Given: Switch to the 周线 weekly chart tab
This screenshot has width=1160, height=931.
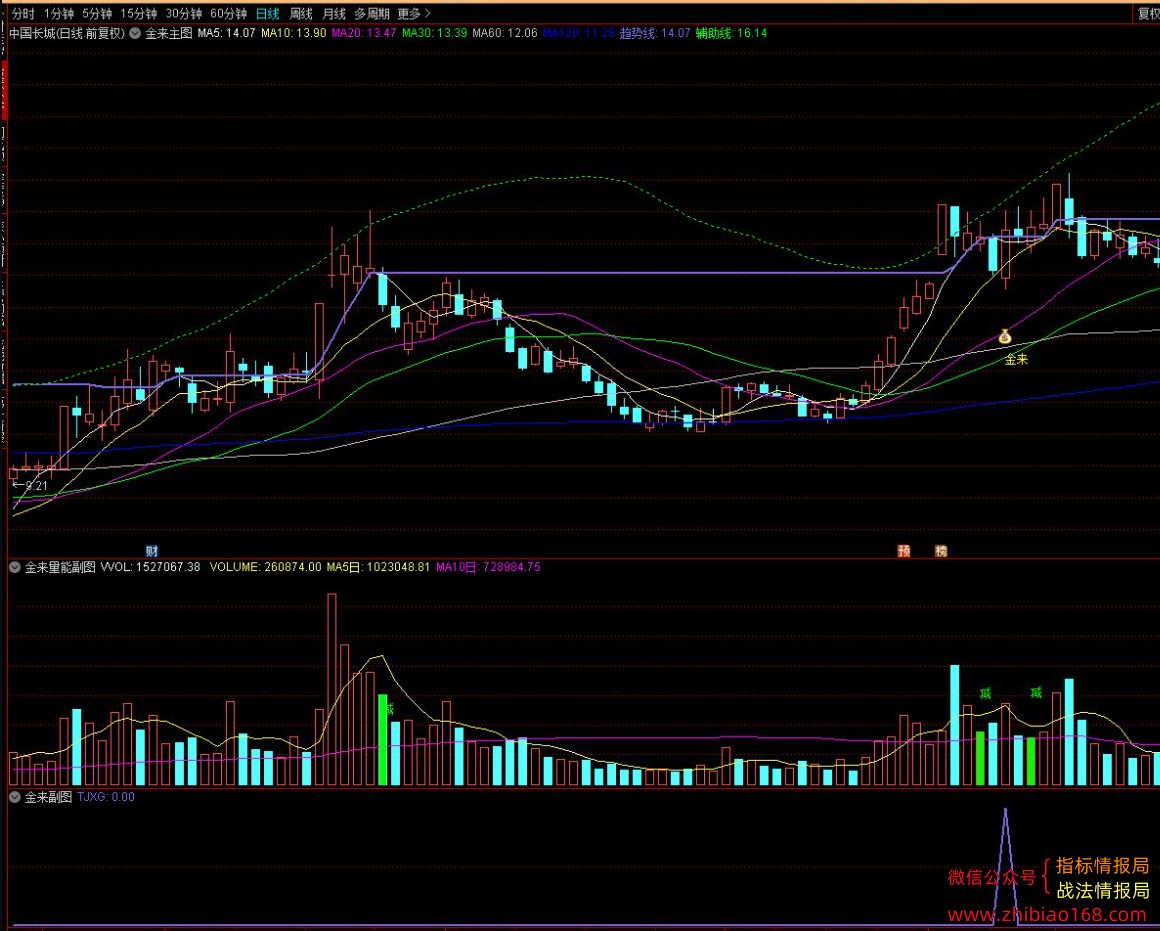Looking at the screenshot, I should click(300, 13).
